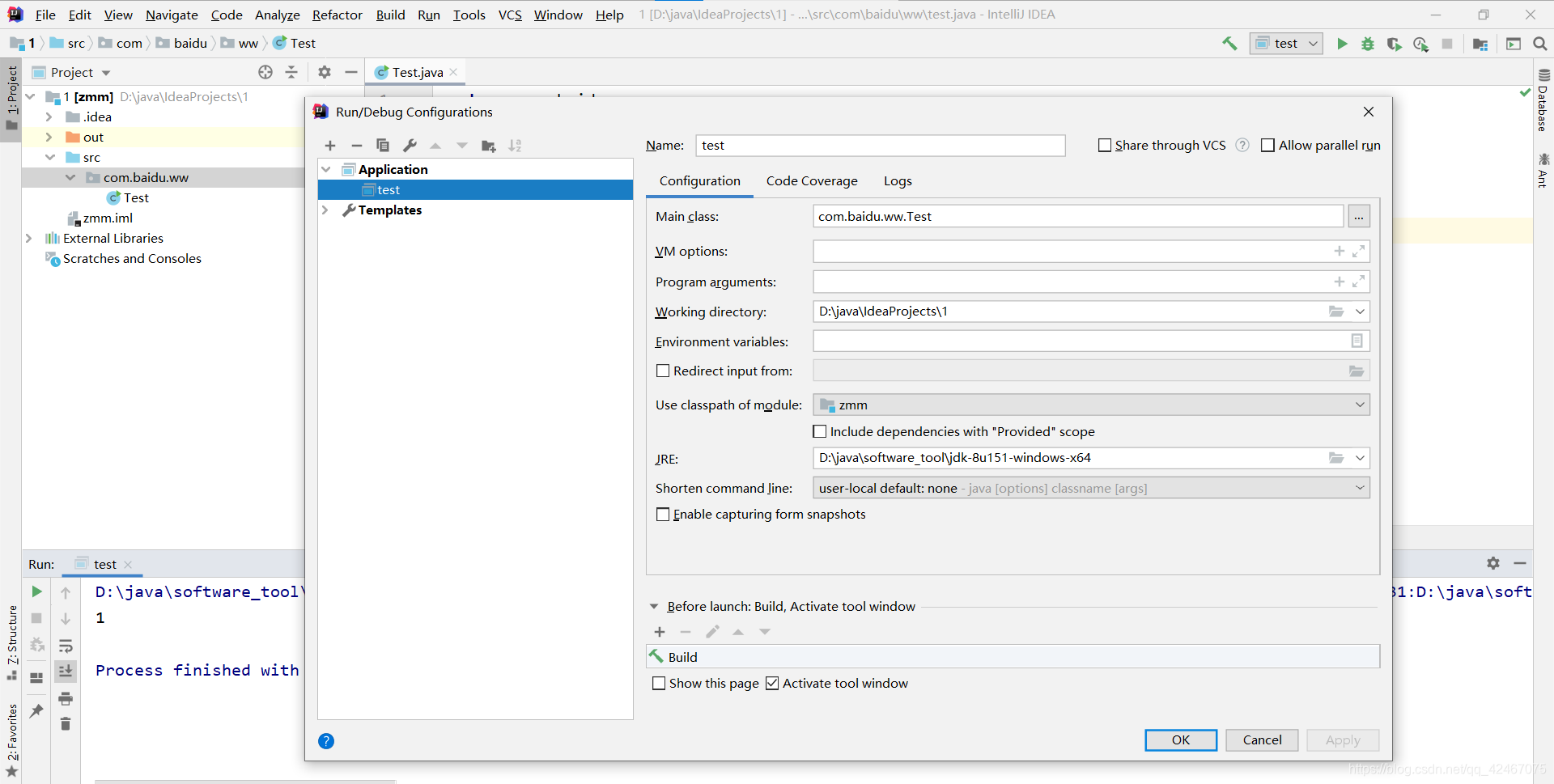
Task: Sort configurations alphabetically
Action: pos(515,146)
